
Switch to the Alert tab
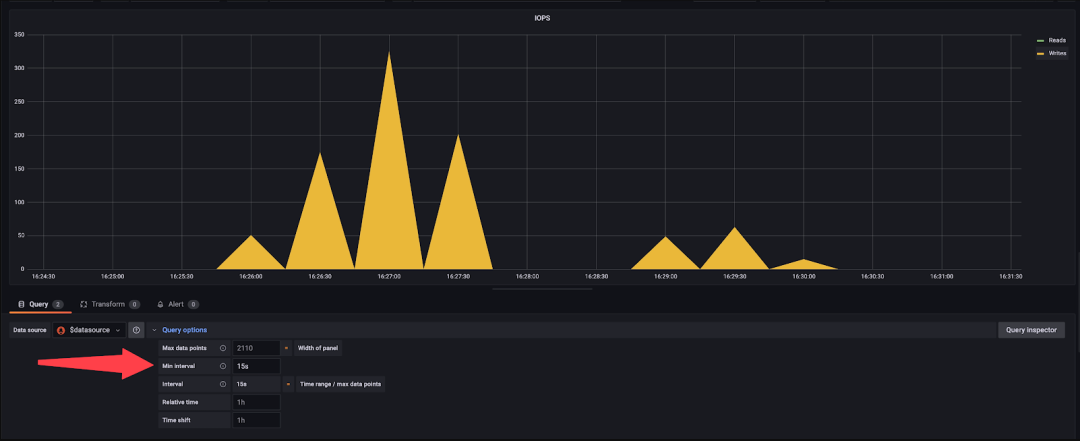(x=178, y=304)
